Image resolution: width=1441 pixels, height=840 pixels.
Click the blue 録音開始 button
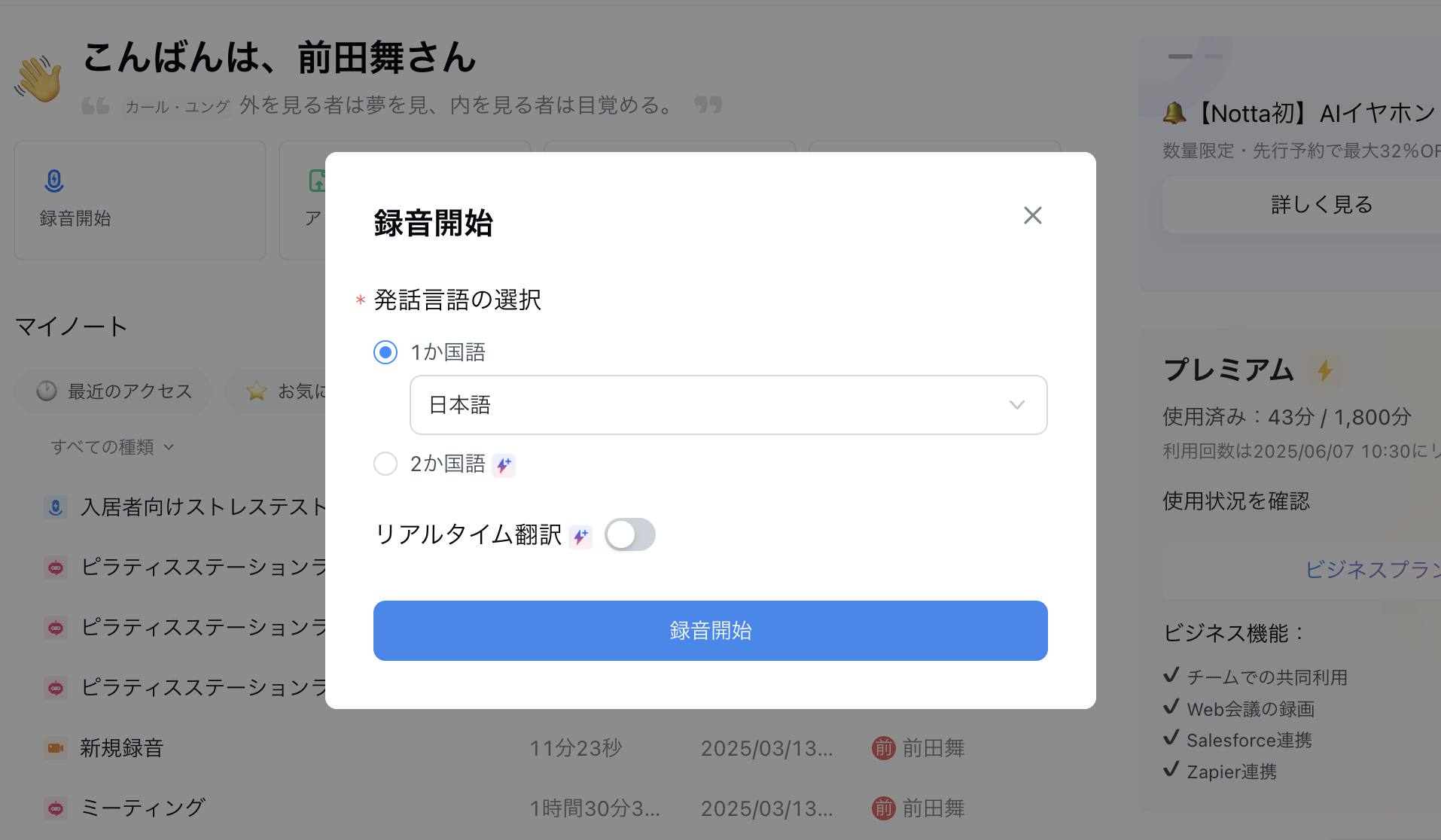click(x=710, y=631)
